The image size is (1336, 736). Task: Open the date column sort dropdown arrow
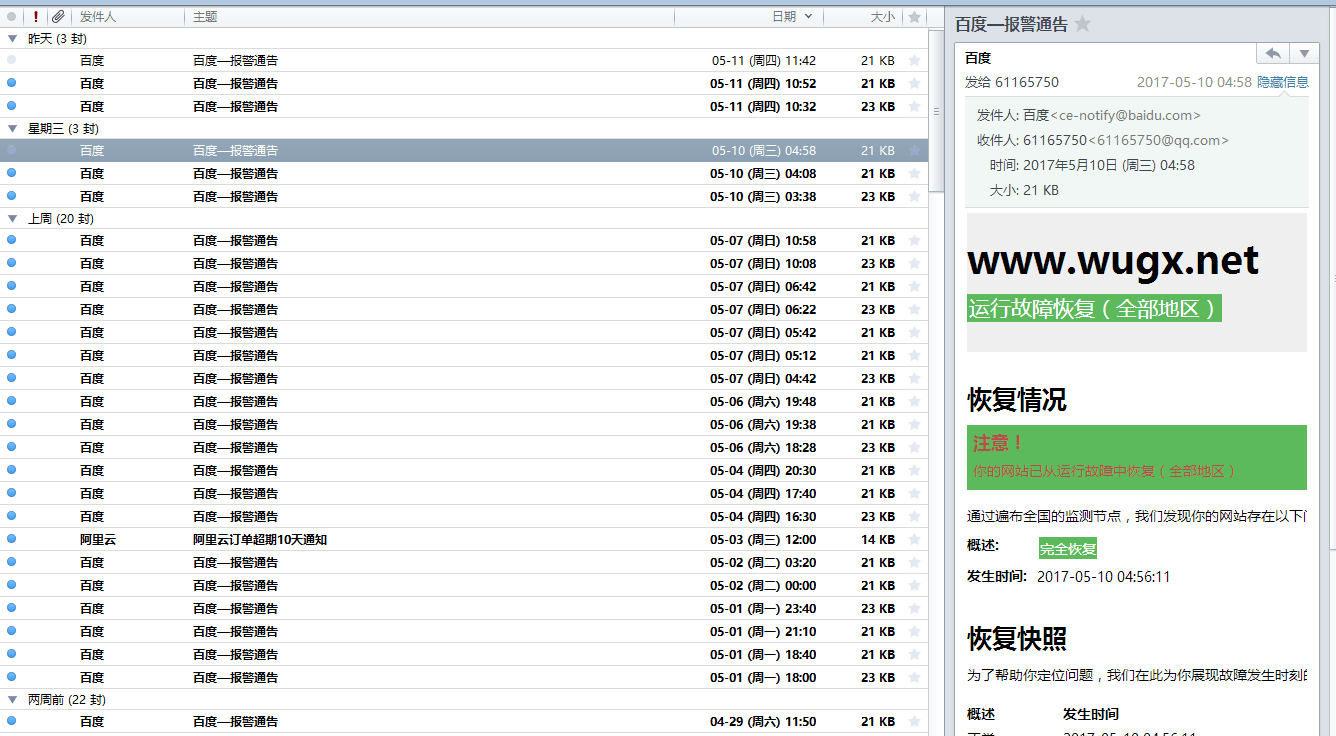808,17
